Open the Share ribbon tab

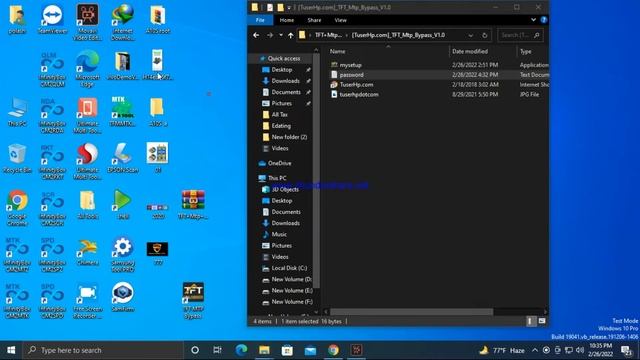tap(314, 20)
